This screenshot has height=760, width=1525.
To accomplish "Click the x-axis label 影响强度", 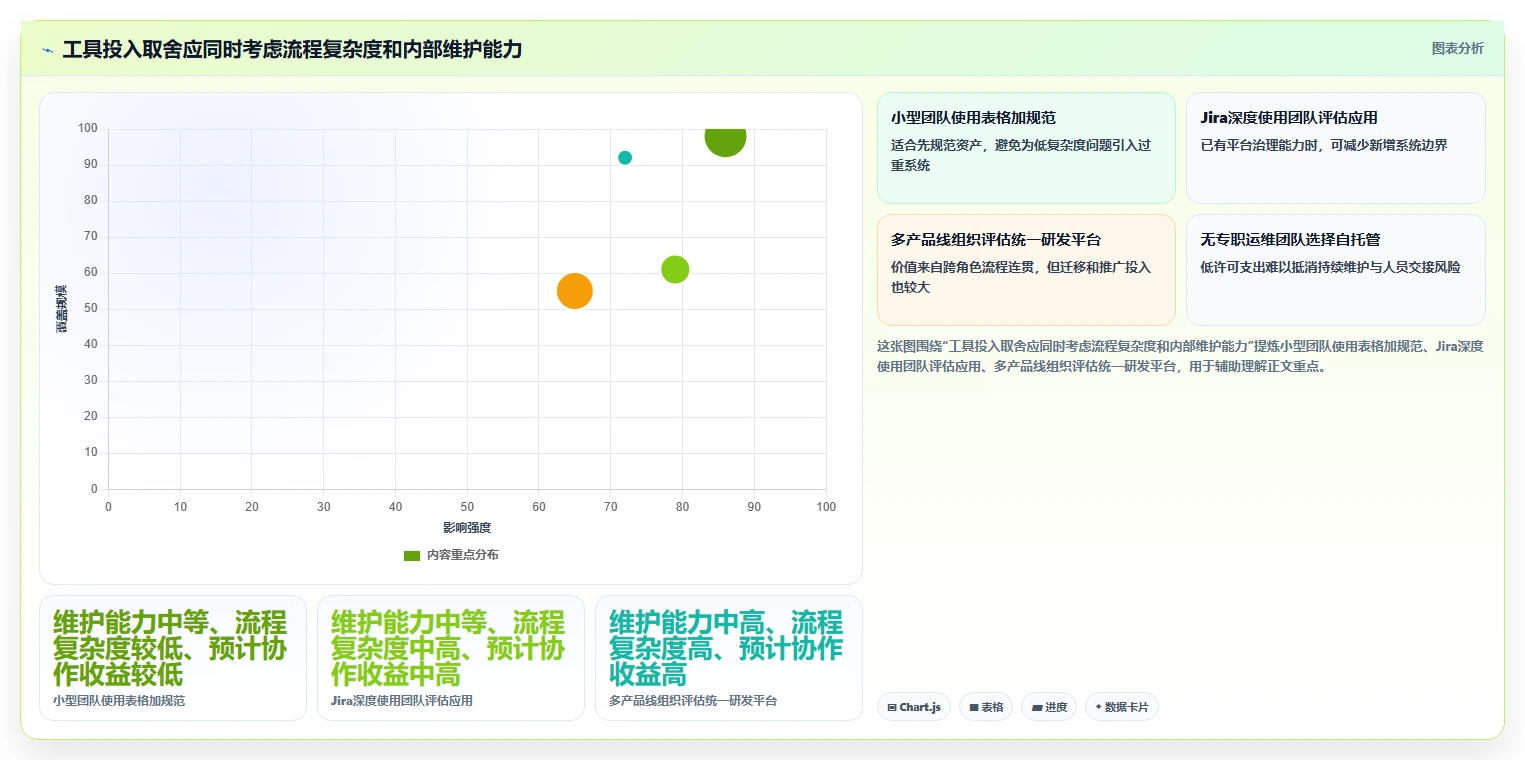I will point(467,527).
